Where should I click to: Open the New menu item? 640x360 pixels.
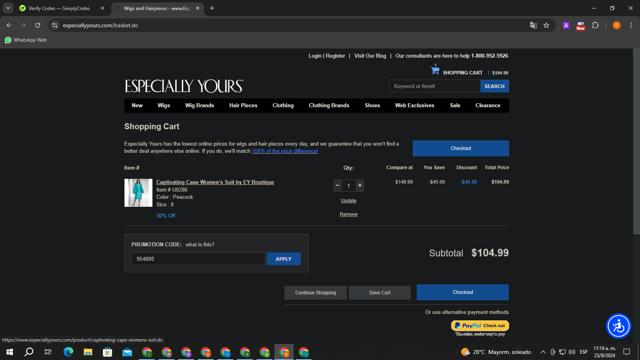click(x=137, y=105)
